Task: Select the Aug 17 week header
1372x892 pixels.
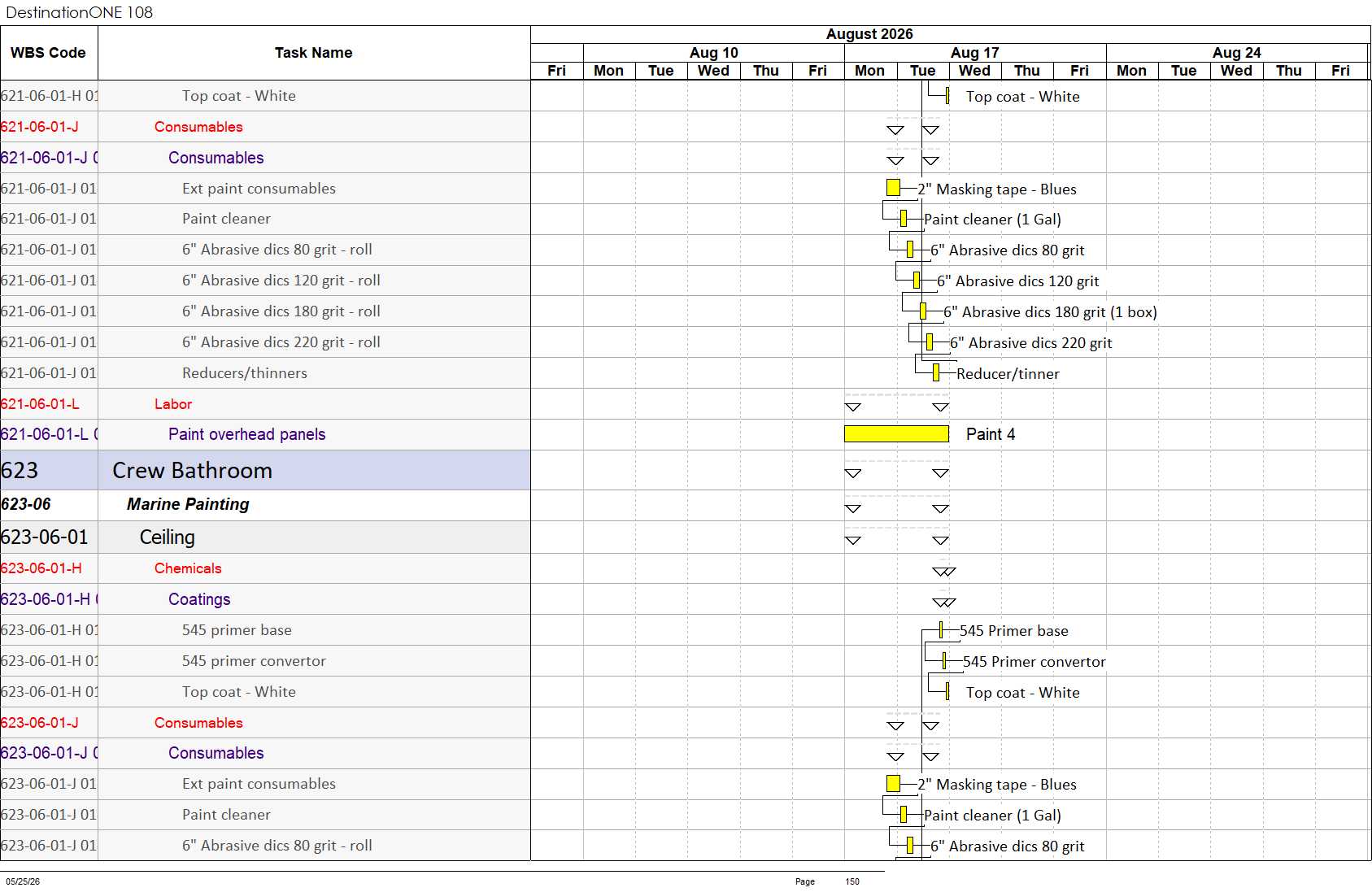Action: coord(975,53)
